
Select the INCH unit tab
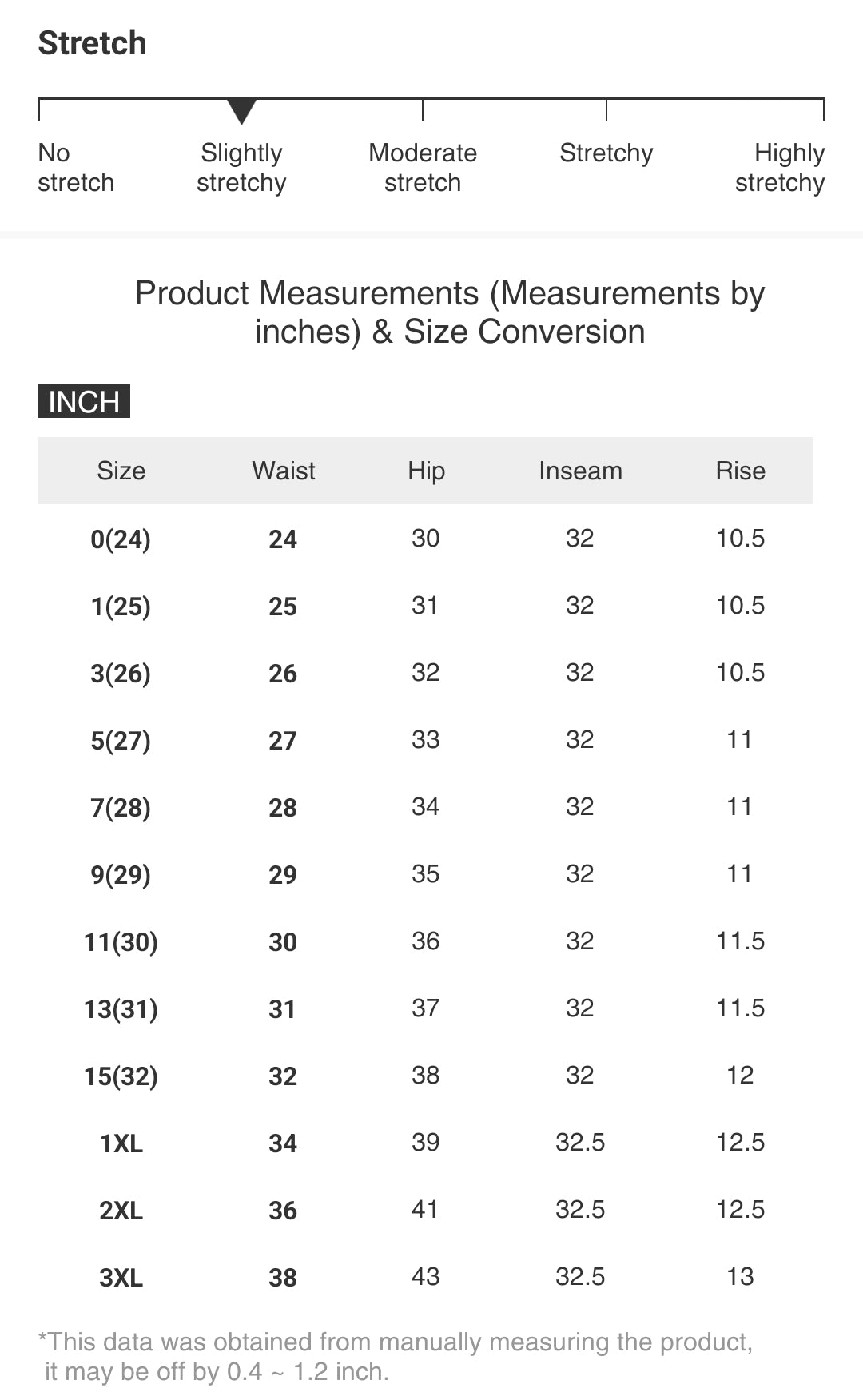point(84,401)
